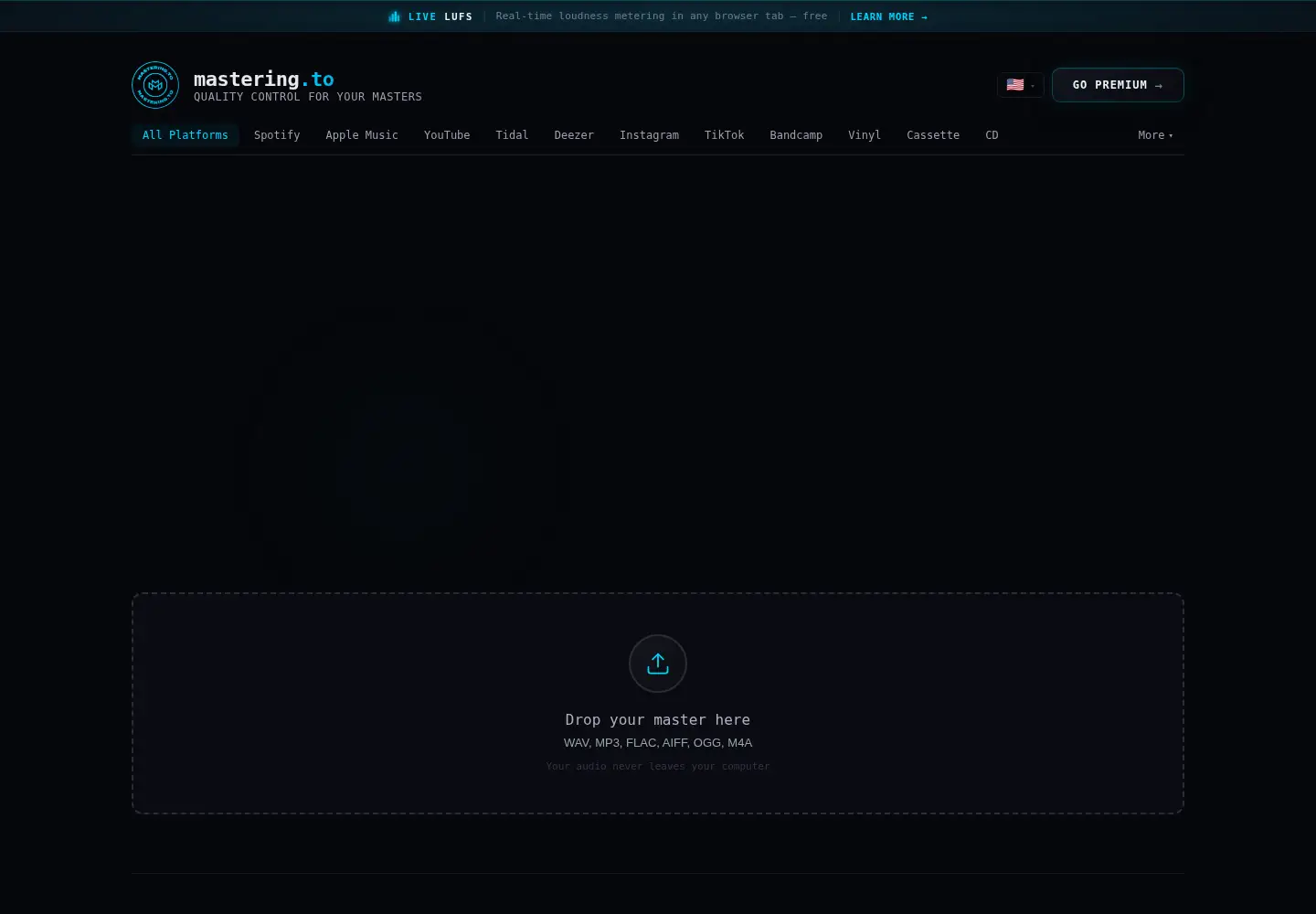Click the 'WAV, MP3, FLAC, AIFF, OGG, M4A' text
This screenshot has height=914, width=1316.
[x=658, y=743]
